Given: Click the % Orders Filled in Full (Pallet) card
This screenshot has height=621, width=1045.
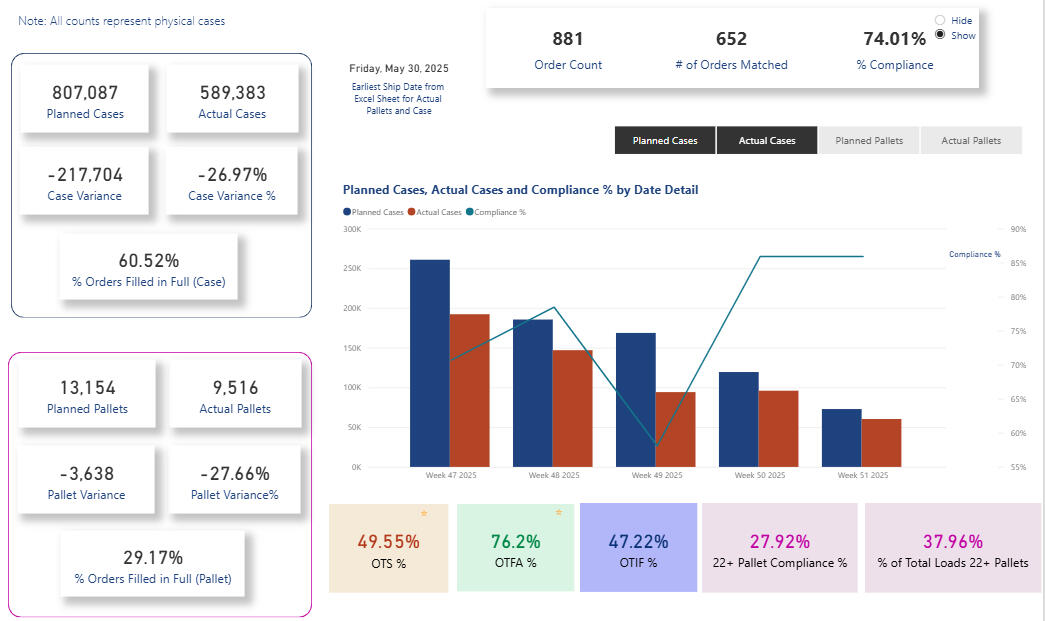Looking at the screenshot, I should click(151, 565).
